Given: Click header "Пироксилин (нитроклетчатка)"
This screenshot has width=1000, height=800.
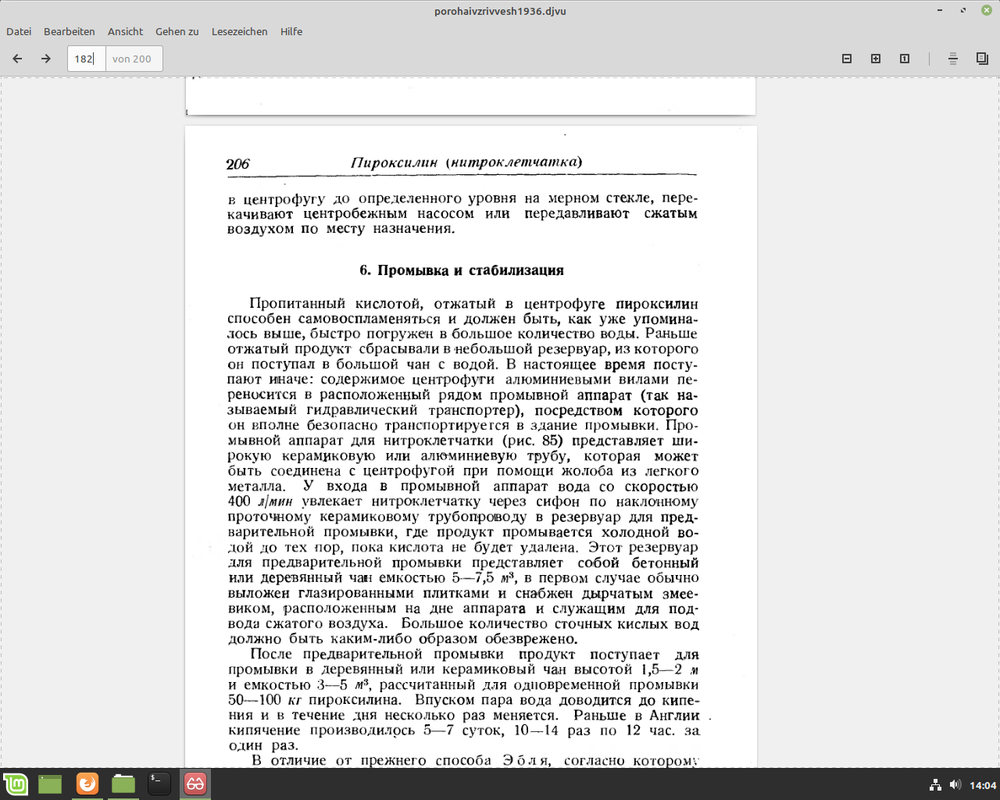Looking at the screenshot, I should (466, 162).
